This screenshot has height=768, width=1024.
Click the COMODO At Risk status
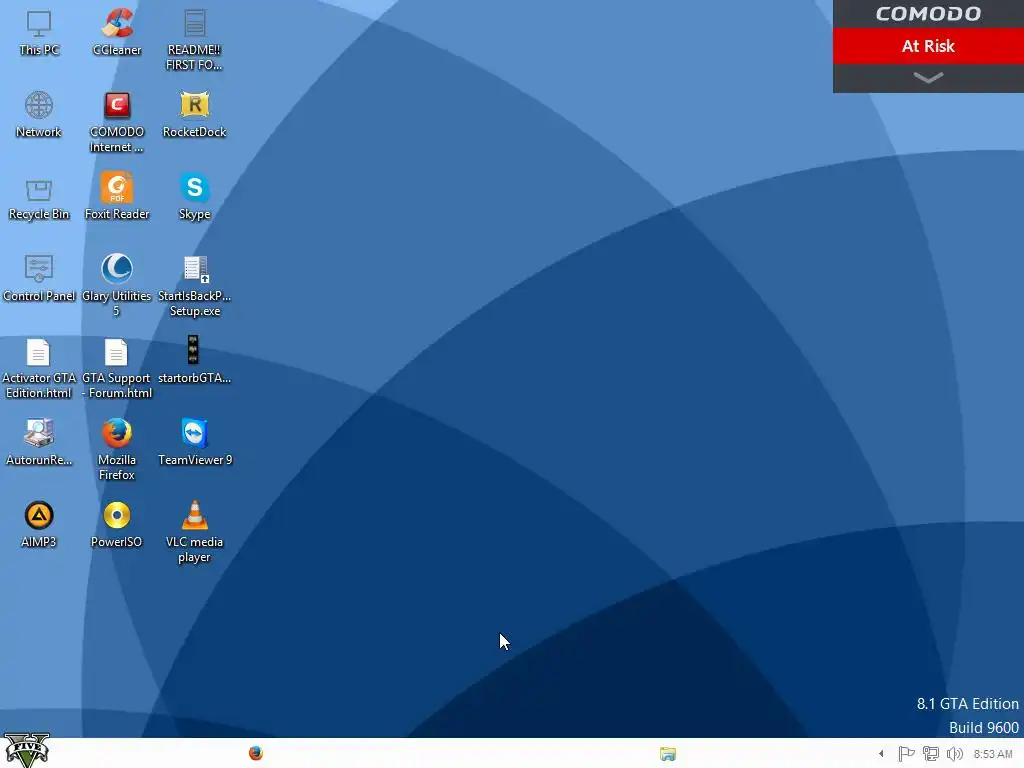(x=928, y=46)
